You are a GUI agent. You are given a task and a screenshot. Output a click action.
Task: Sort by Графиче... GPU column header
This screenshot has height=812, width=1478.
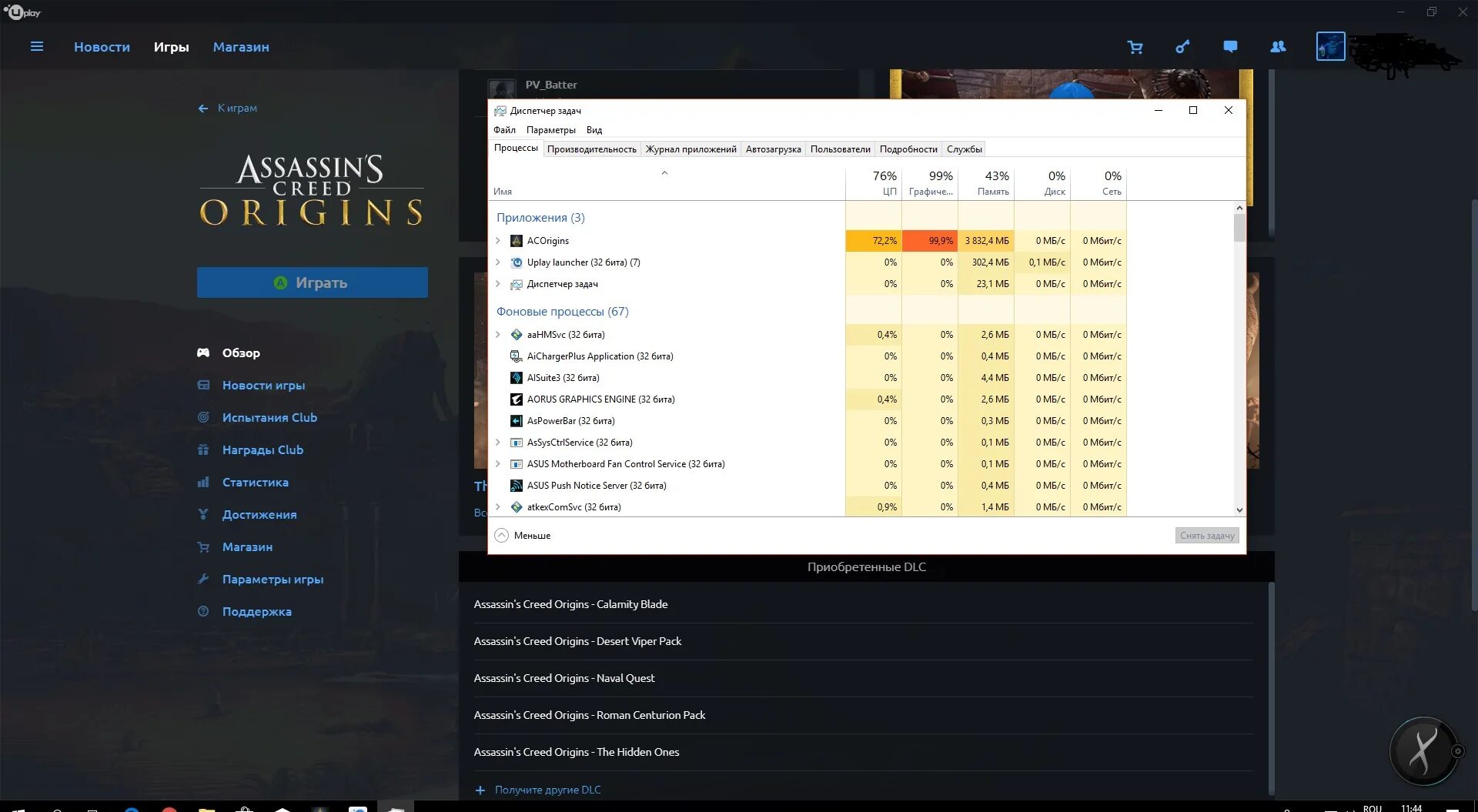(x=930, y=183)
